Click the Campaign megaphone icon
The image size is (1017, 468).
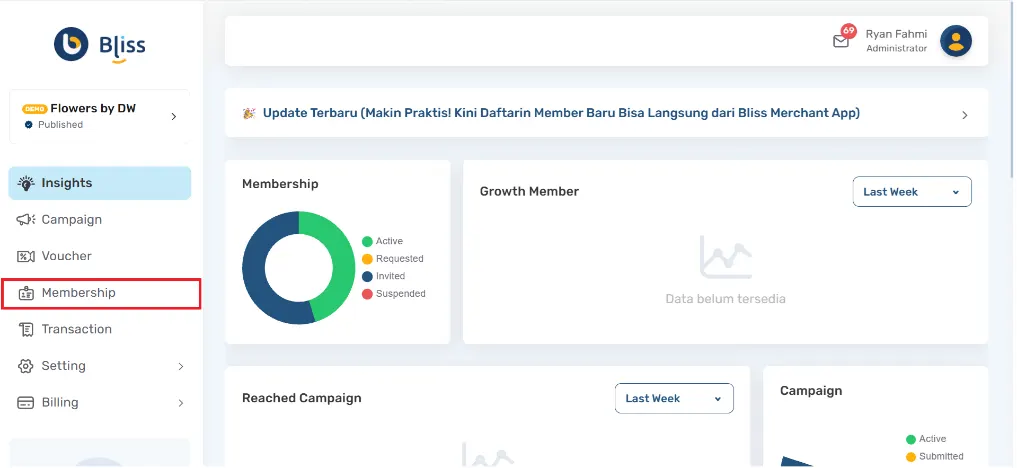click(26, 220)
